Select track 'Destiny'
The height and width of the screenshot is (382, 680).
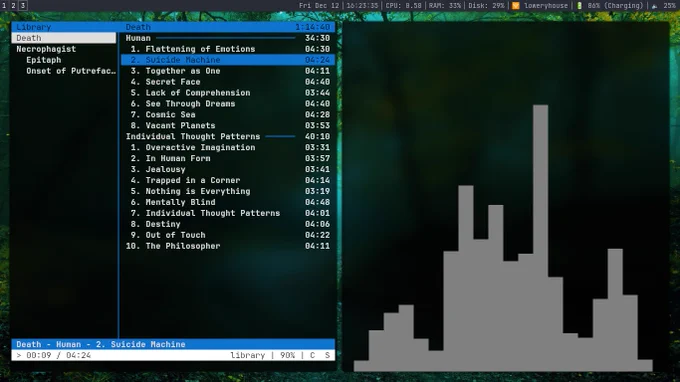coord(228,224)
